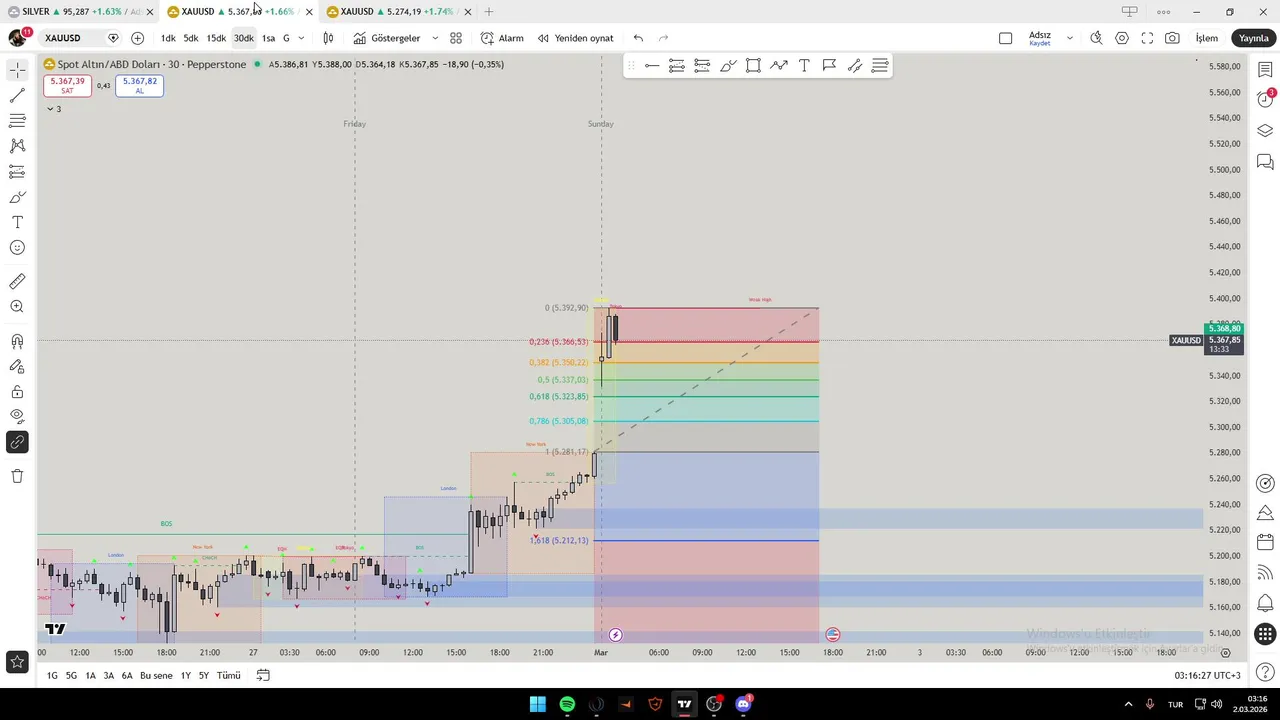Pick horizontal line in floating drawing toolbar
Image resolution: width=1280 pixels, height=720 pixels.
tap(652, 66)
